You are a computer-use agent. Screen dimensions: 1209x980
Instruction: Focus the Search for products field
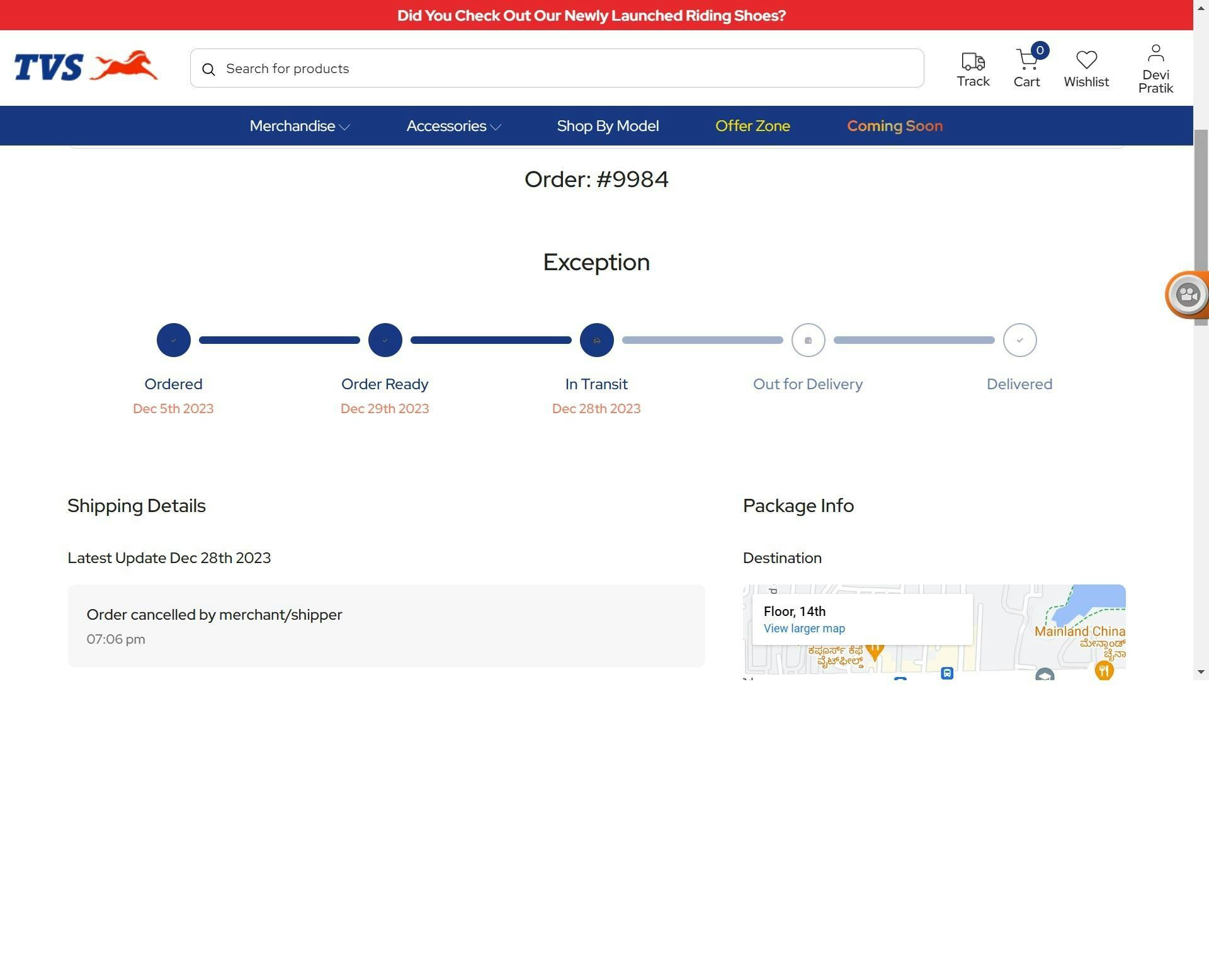coord(567,68)
